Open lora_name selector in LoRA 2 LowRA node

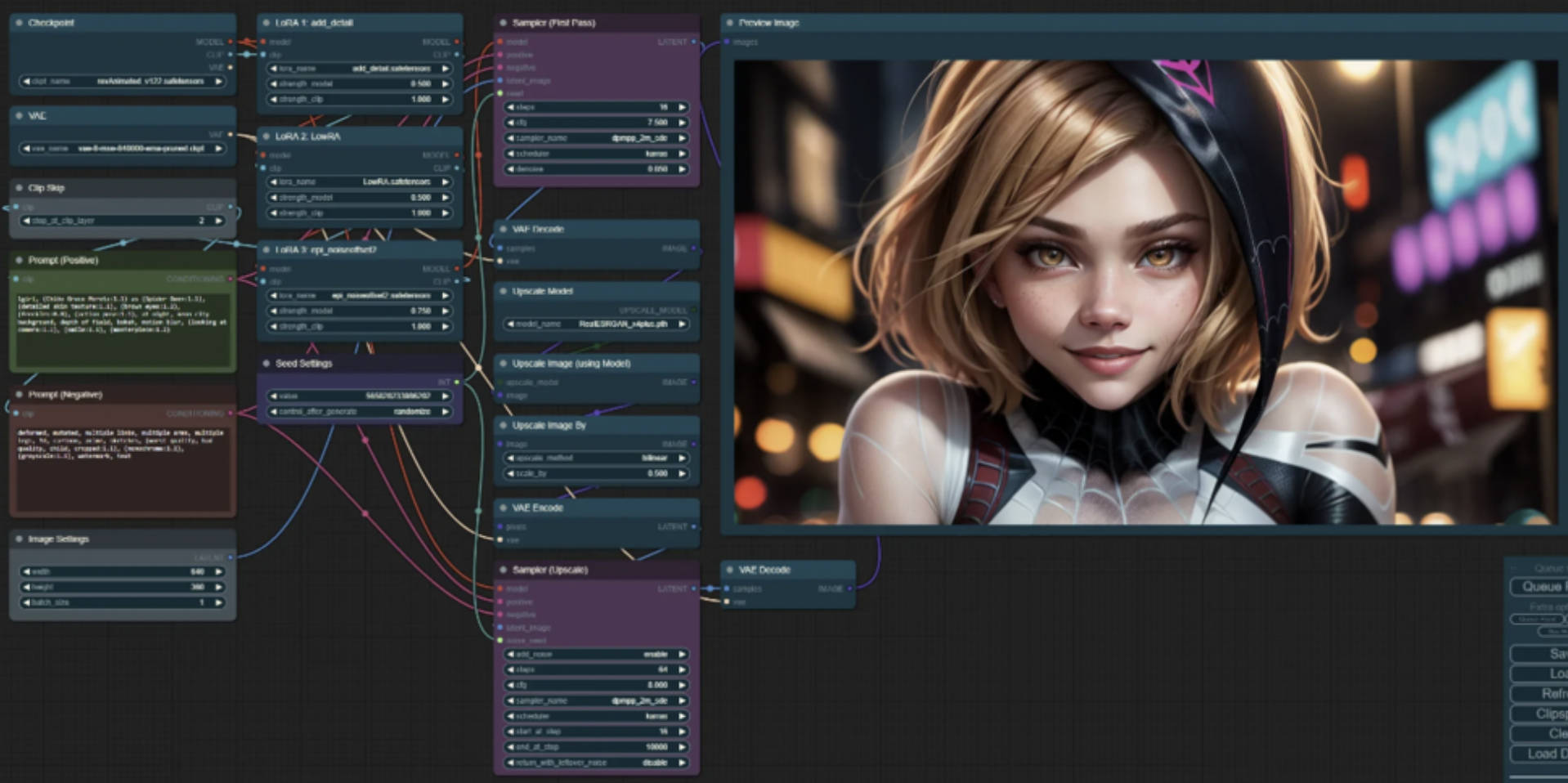click(x=360, y=182)
